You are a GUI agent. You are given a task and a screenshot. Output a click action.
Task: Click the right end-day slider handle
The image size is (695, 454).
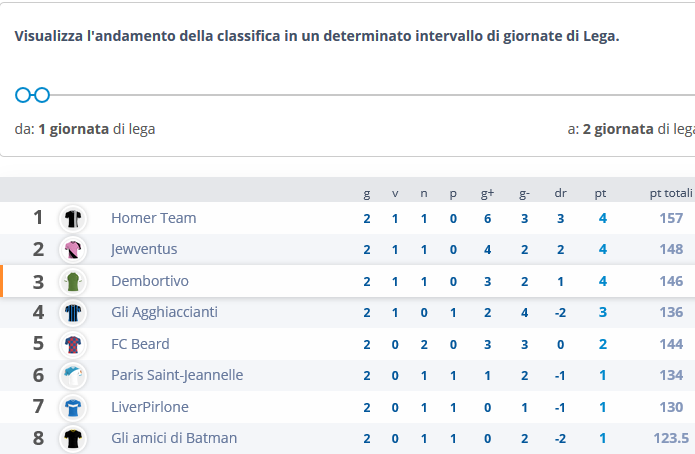tap(42, 95)
